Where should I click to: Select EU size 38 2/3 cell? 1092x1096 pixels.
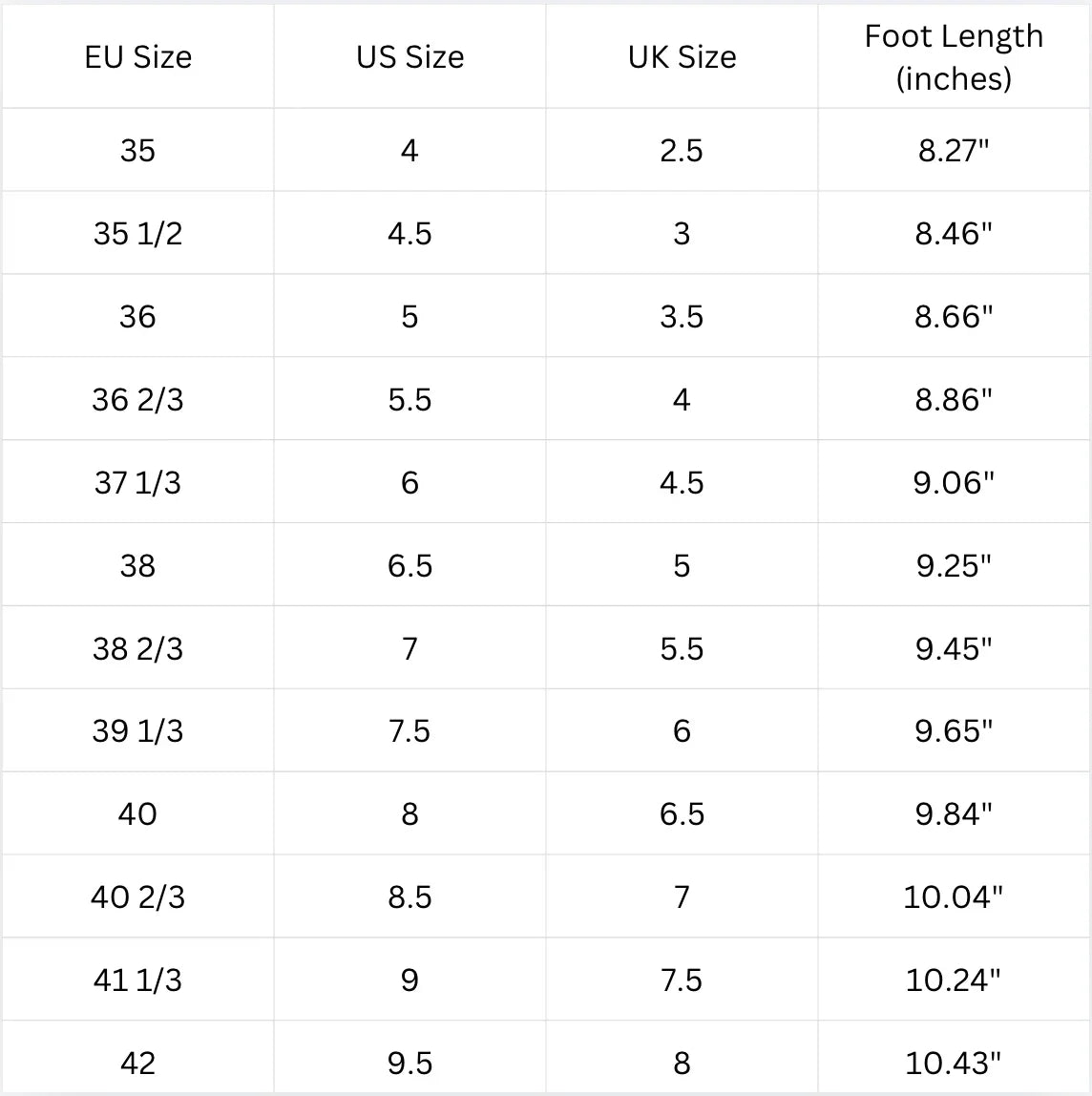pos(137,648)
